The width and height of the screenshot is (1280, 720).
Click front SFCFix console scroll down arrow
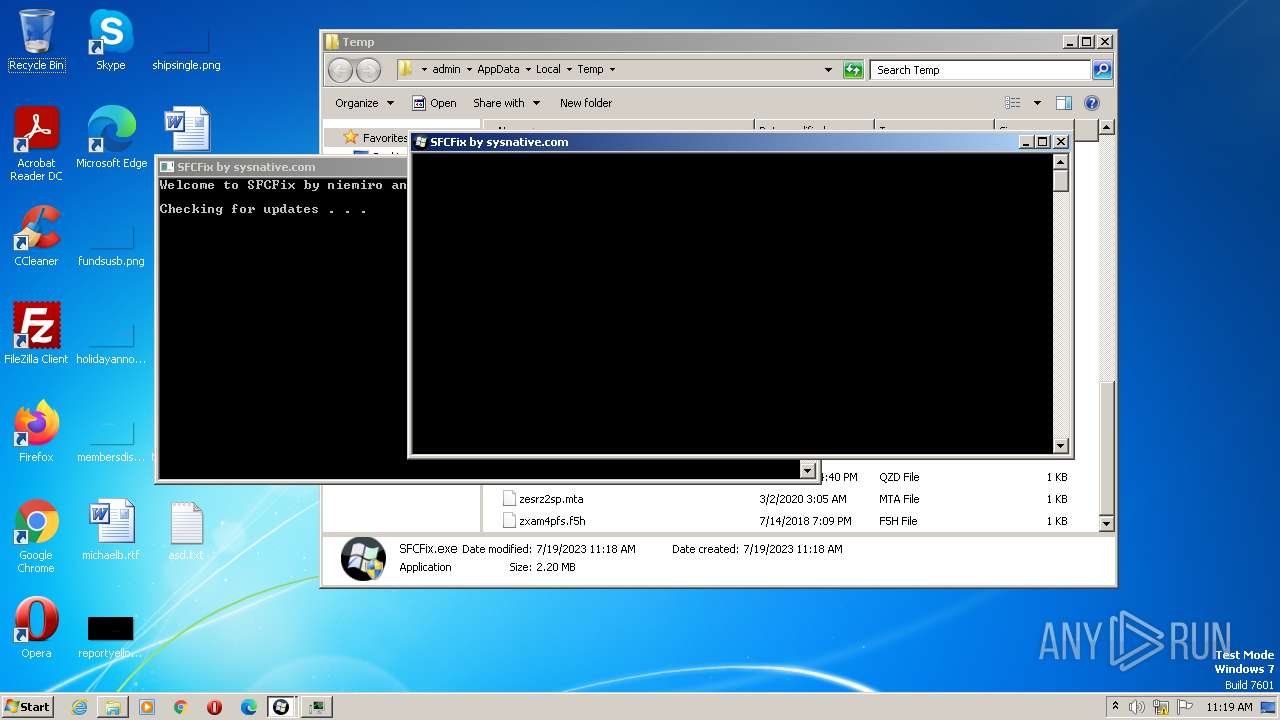[1061, 446]
